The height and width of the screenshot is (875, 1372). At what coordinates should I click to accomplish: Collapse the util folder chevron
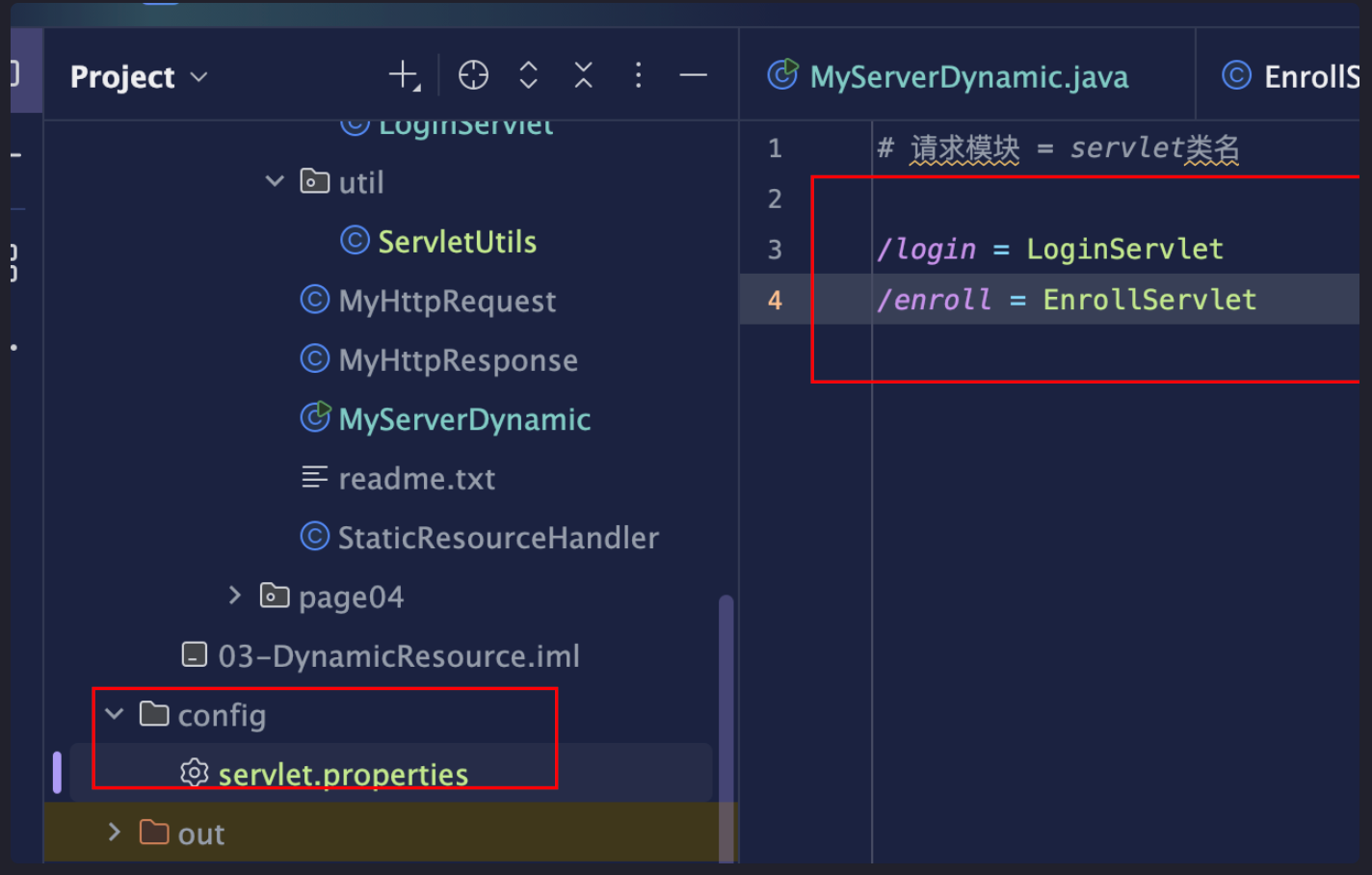pos(275,181)
